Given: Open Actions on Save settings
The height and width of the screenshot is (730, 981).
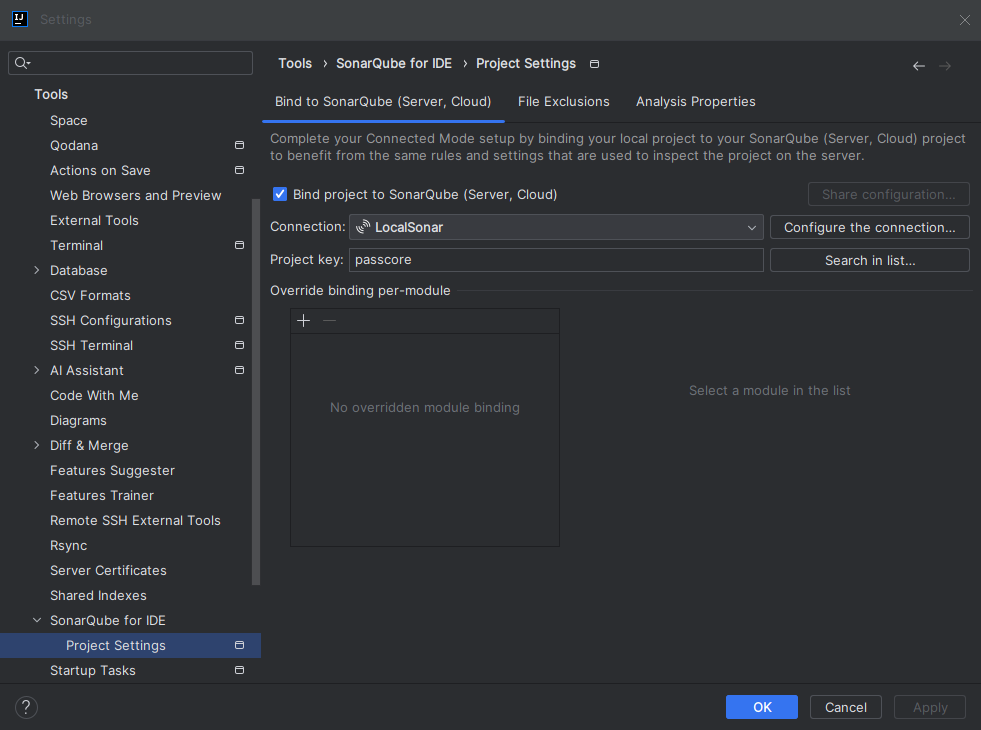Looking at the screenshot, I should [100, 171].
